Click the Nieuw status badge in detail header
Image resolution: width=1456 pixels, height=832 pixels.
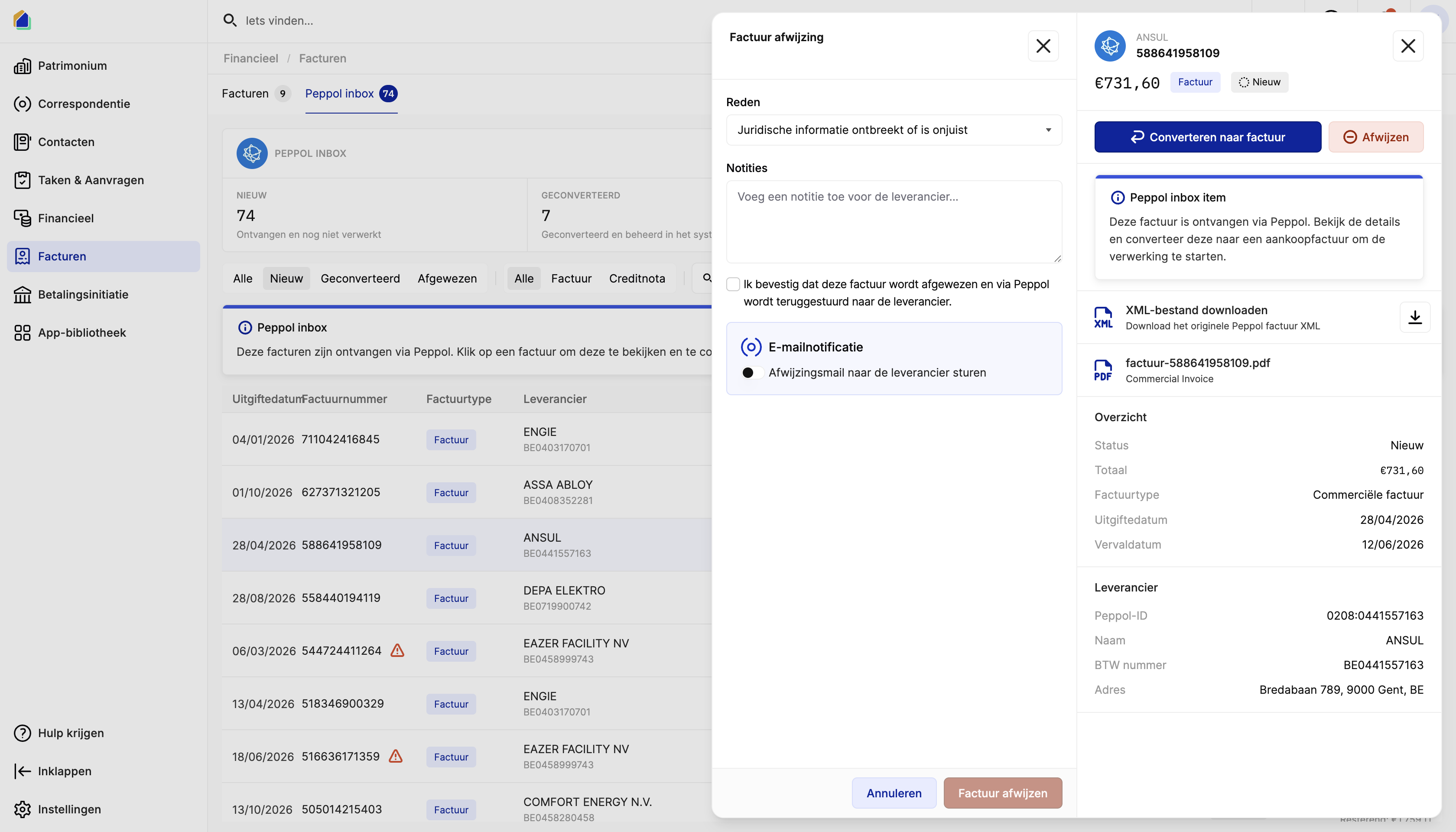coord(1259,82)
